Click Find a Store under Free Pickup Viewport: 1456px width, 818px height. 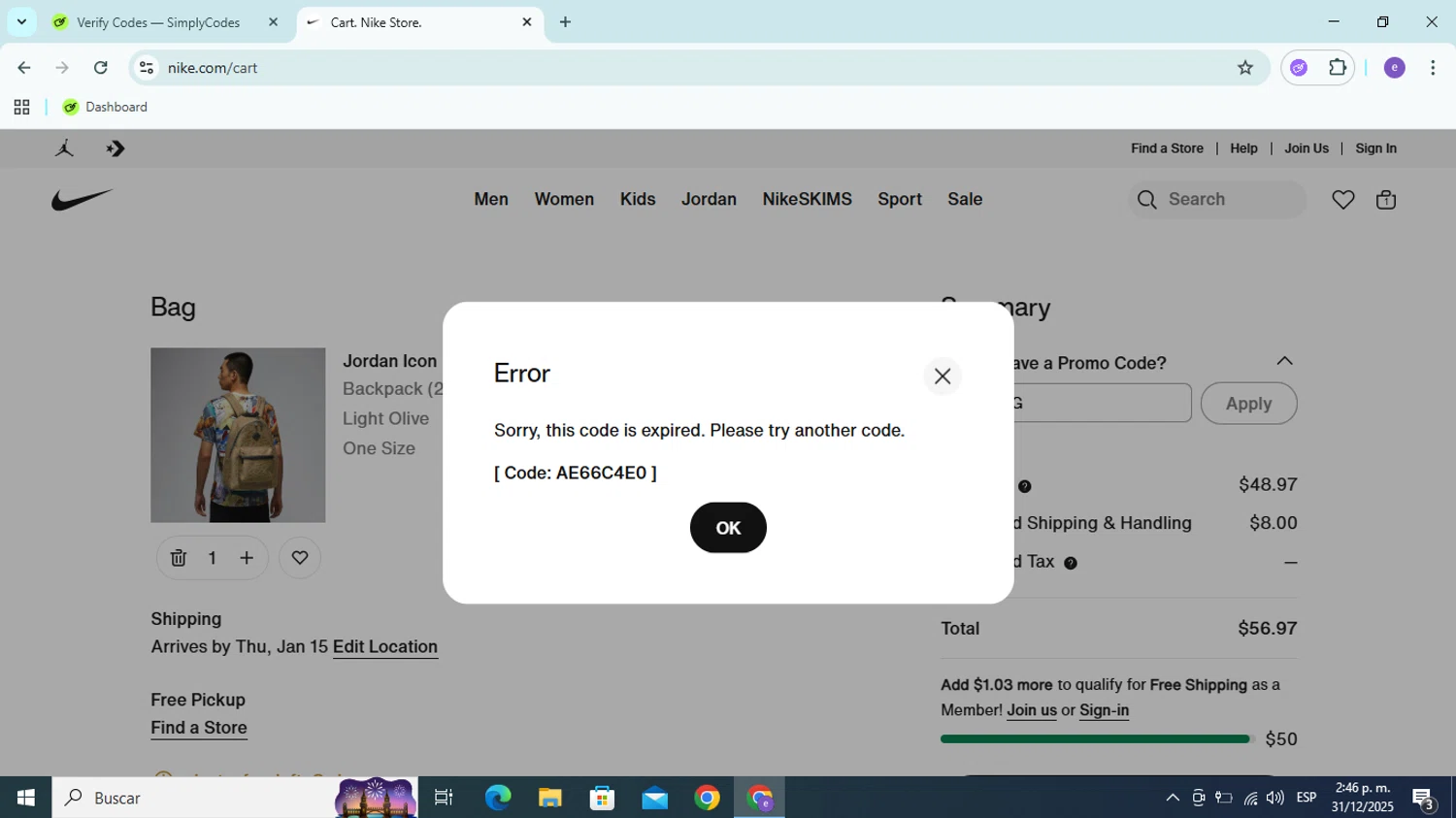199,728
